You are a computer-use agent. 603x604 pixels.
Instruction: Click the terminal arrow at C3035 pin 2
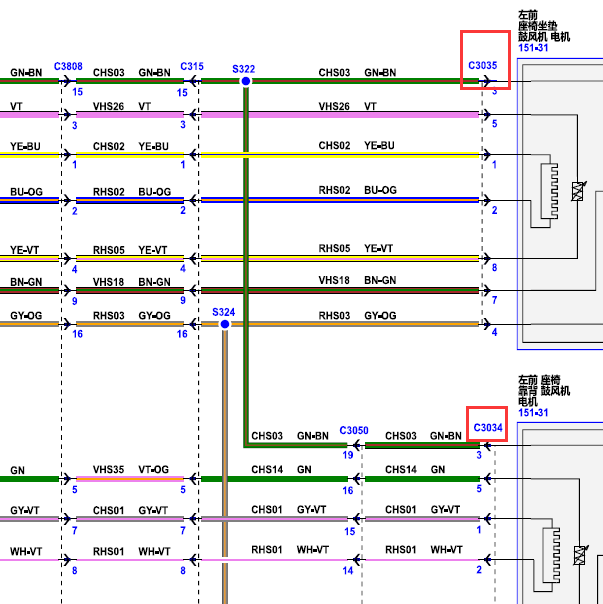pos(487,200)
